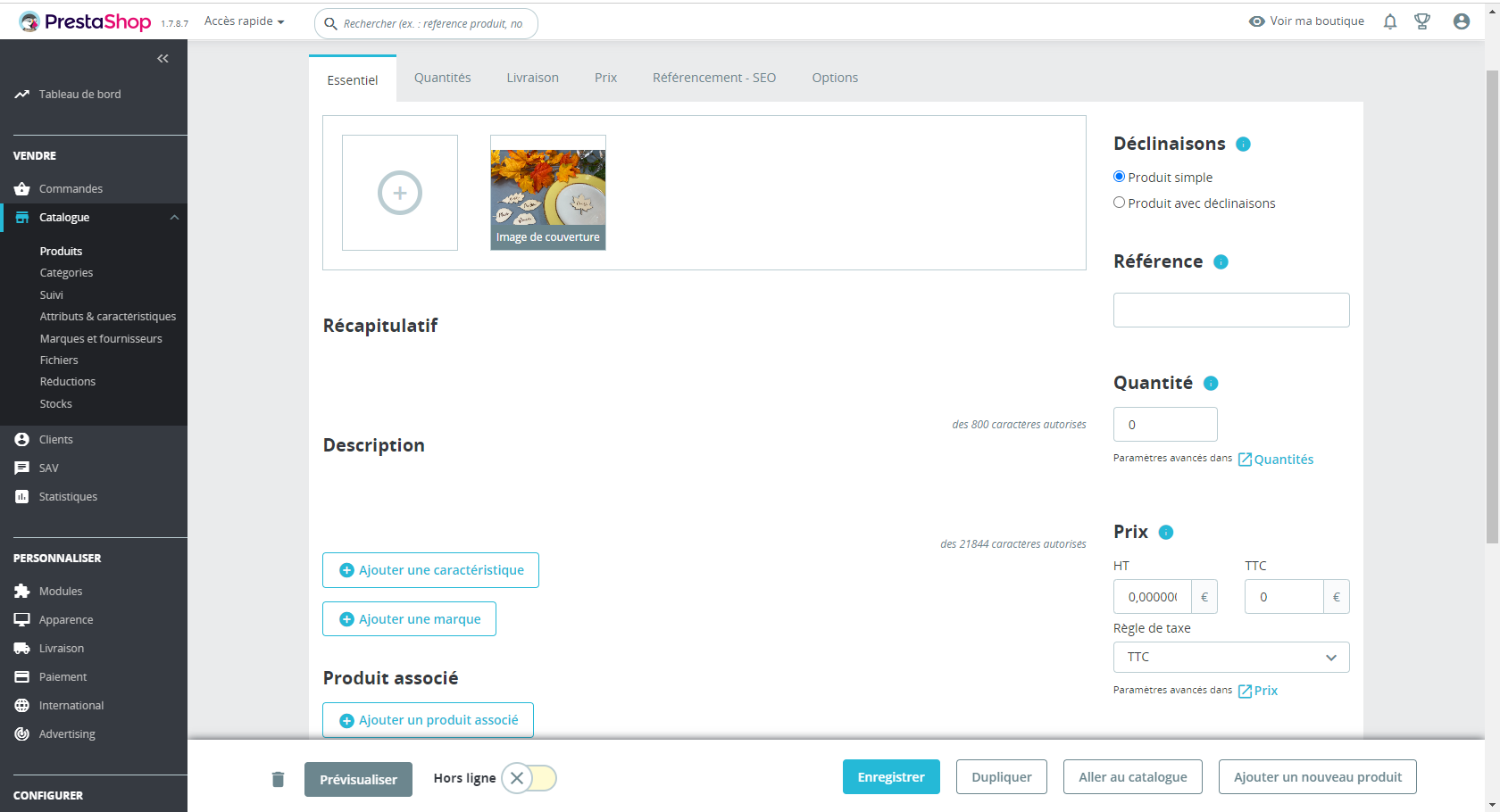Click the PrestaShop logo
Image resolution: width=1500 pixels, height=812 pixels.
pos(85,21)
